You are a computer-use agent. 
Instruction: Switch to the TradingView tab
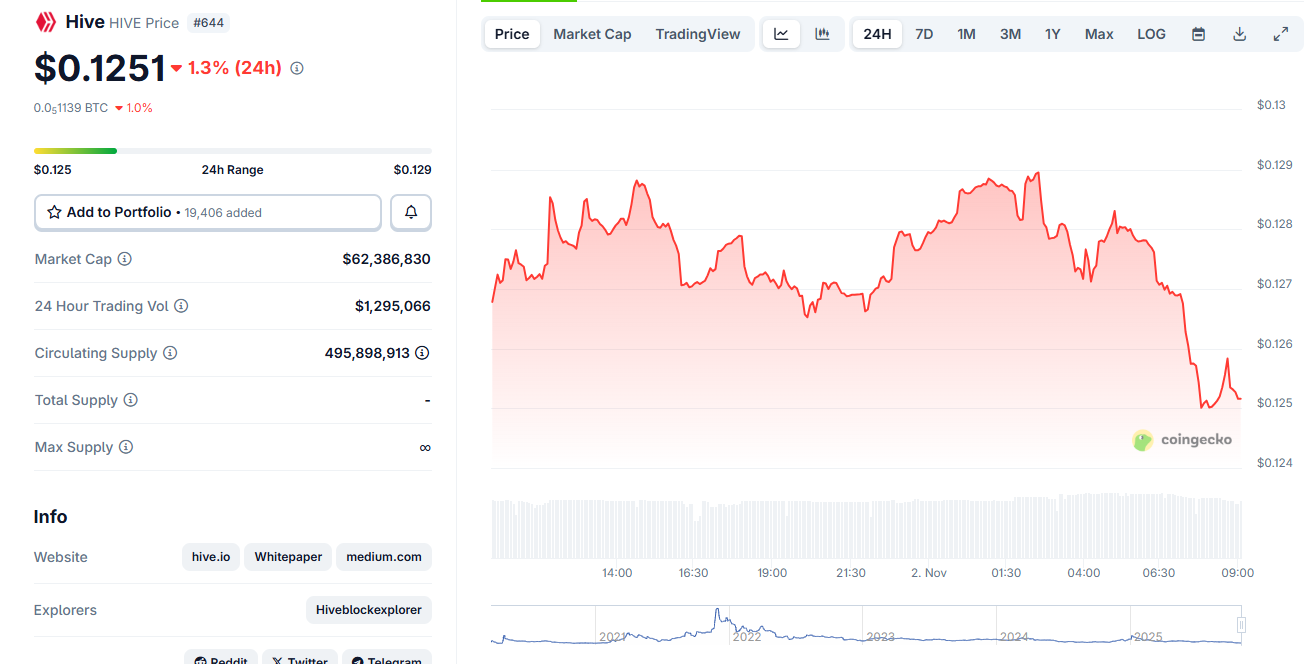pos(698,34)
